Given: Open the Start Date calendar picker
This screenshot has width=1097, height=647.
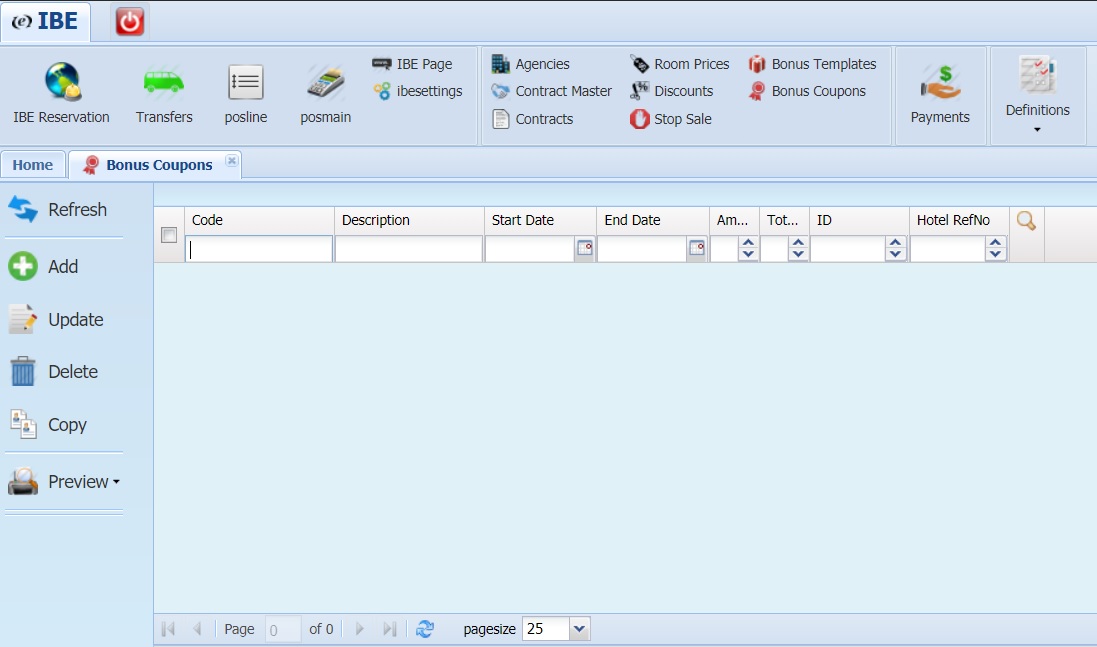Looking at the screenshot, I should (x=584, y=248).
